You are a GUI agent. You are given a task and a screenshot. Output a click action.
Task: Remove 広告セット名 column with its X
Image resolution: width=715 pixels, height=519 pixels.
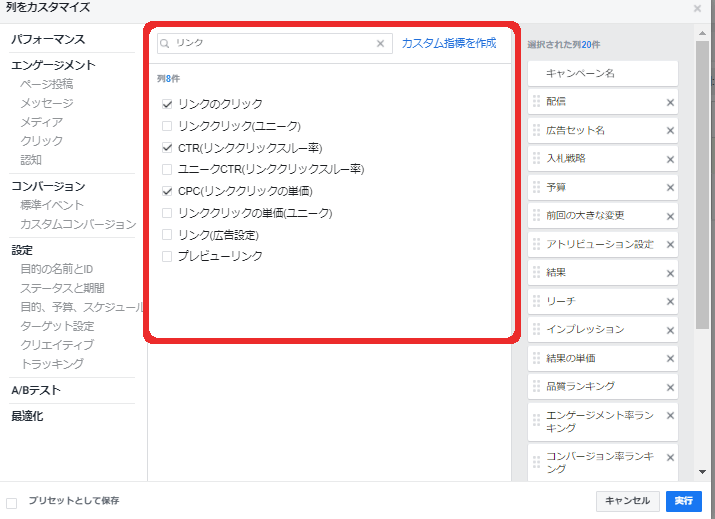[670, 131]
